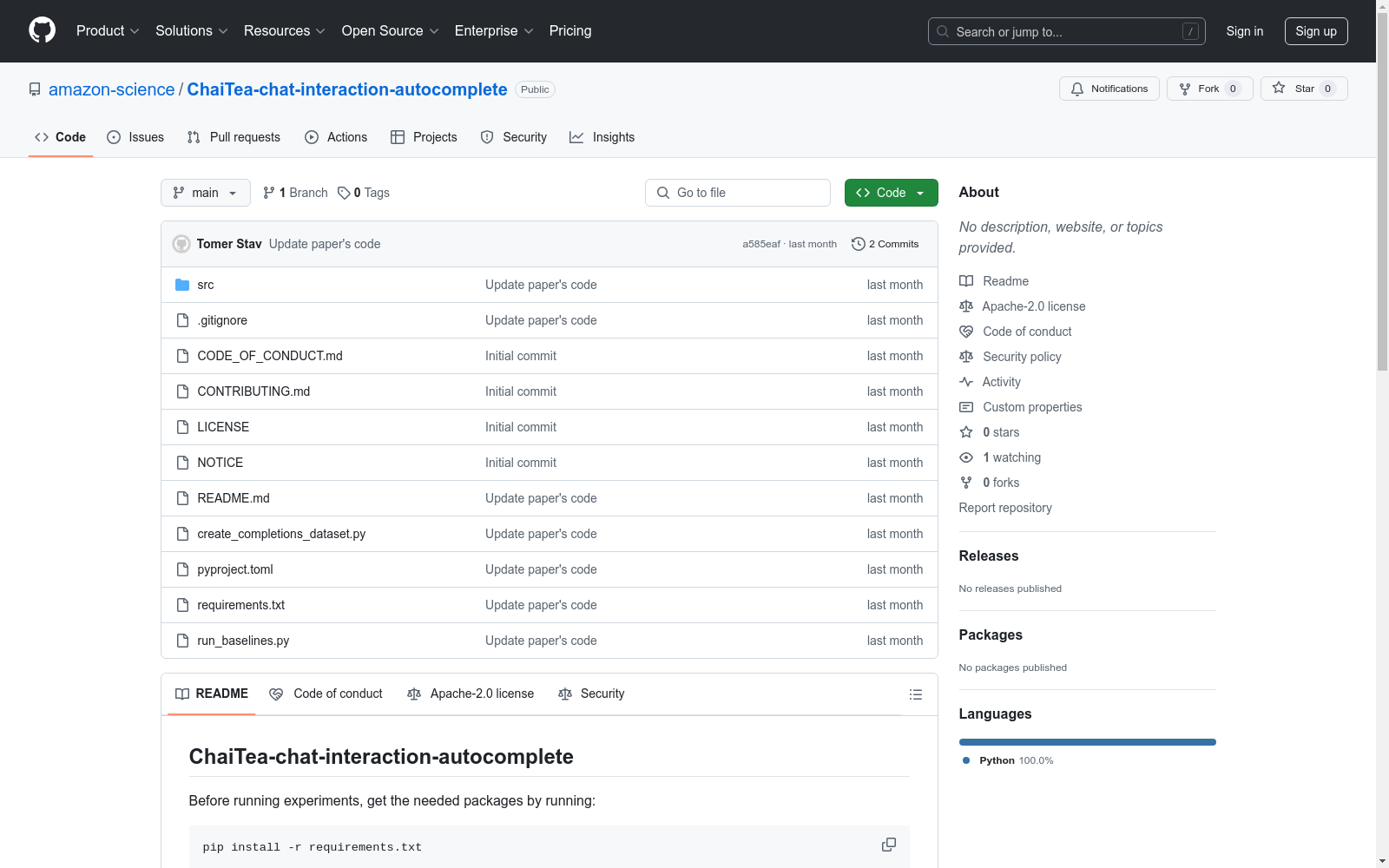The height and width of the screenshot is (868, 1389).
Task: Switch to the Issues tab
Action: tap(135, 137)
